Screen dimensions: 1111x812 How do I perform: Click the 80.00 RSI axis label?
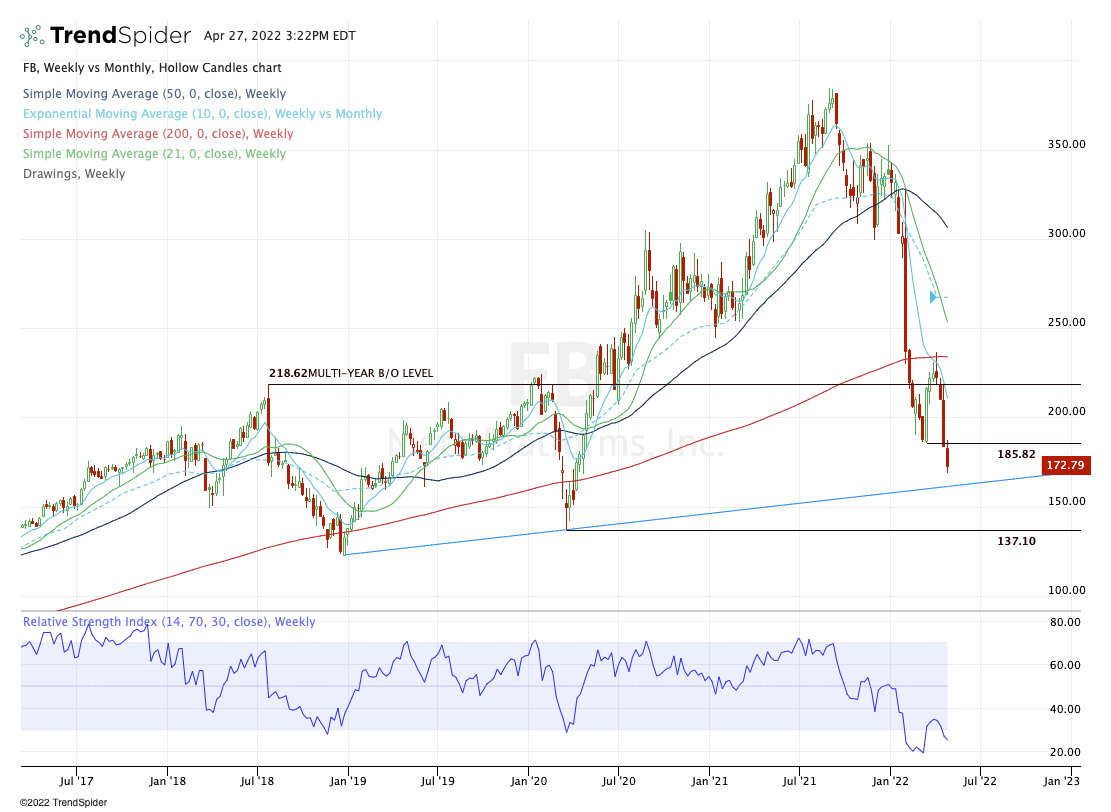(1065, 622)
